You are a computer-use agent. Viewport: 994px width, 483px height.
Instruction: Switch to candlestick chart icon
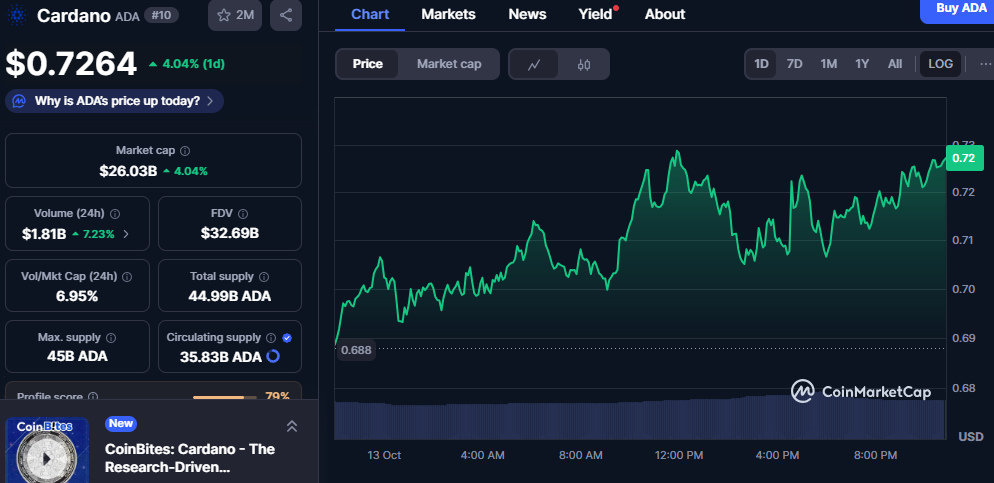(584, 64)
